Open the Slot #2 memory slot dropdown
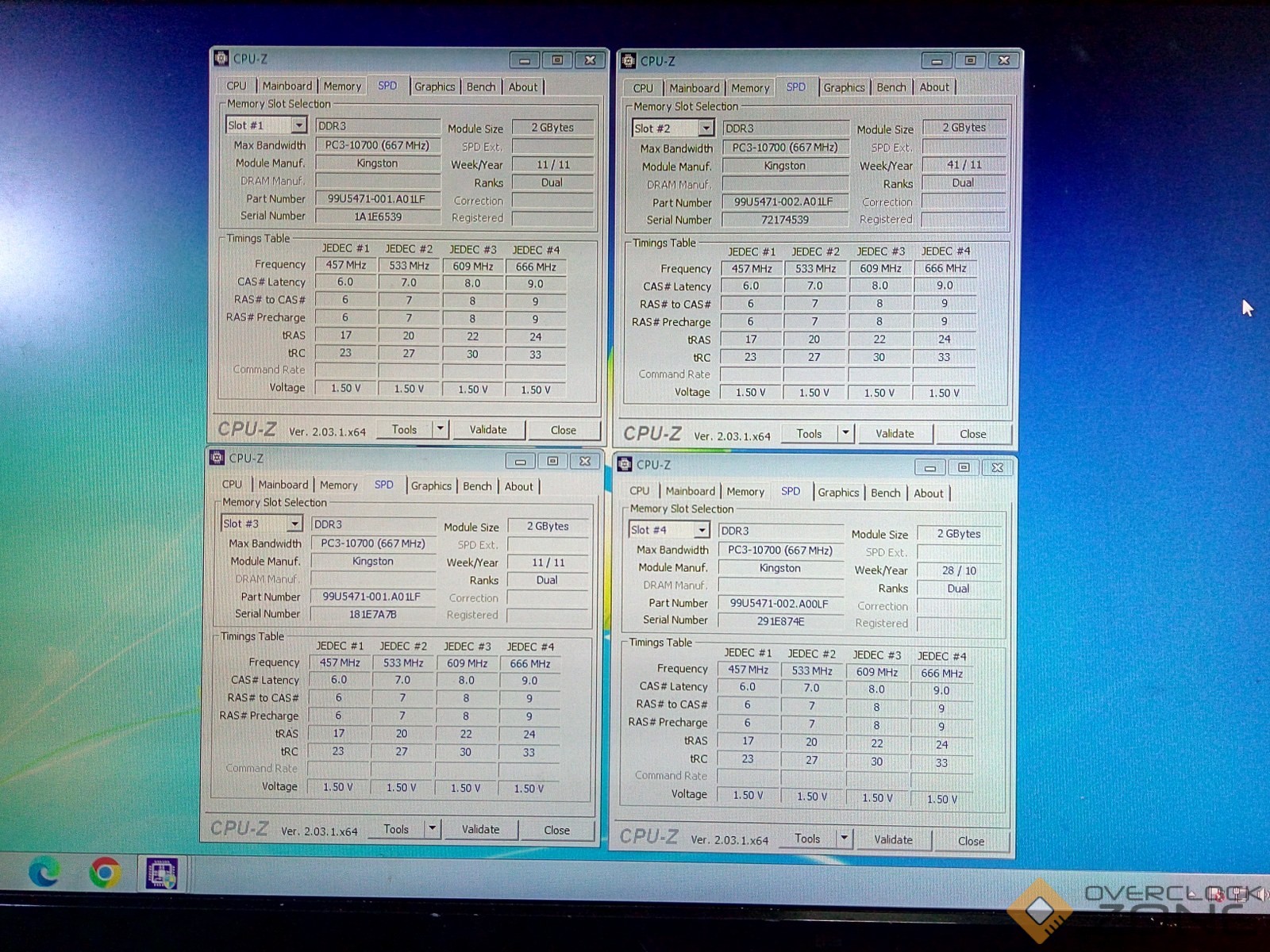The height and width of the screenshot is (952, 1270). [x=706, y=128]
